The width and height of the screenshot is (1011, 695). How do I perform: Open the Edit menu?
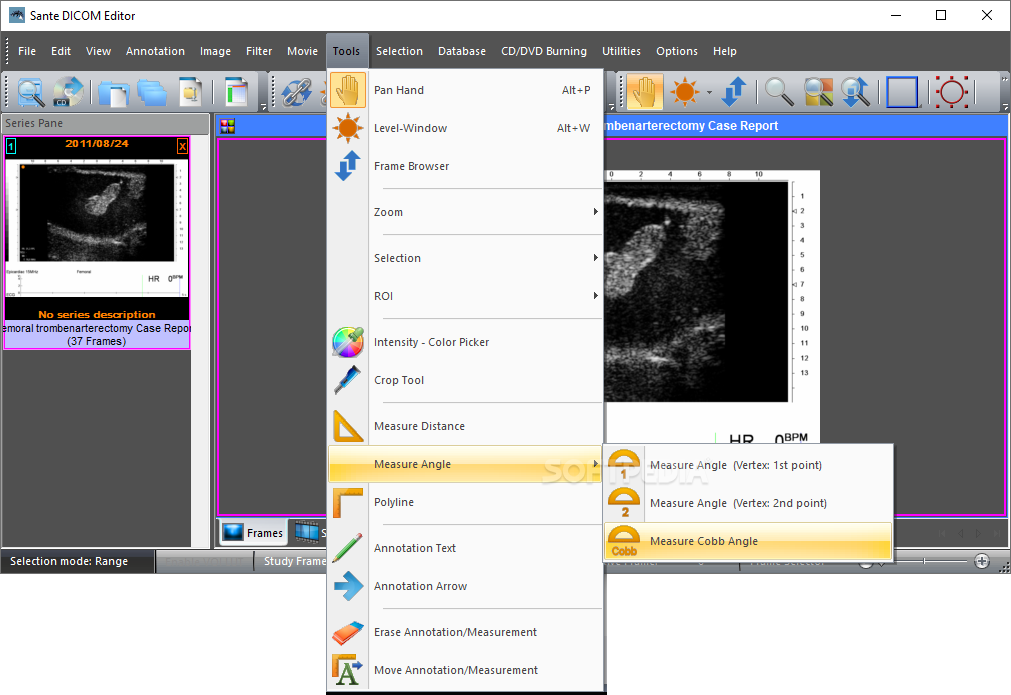tap(61, 51)
